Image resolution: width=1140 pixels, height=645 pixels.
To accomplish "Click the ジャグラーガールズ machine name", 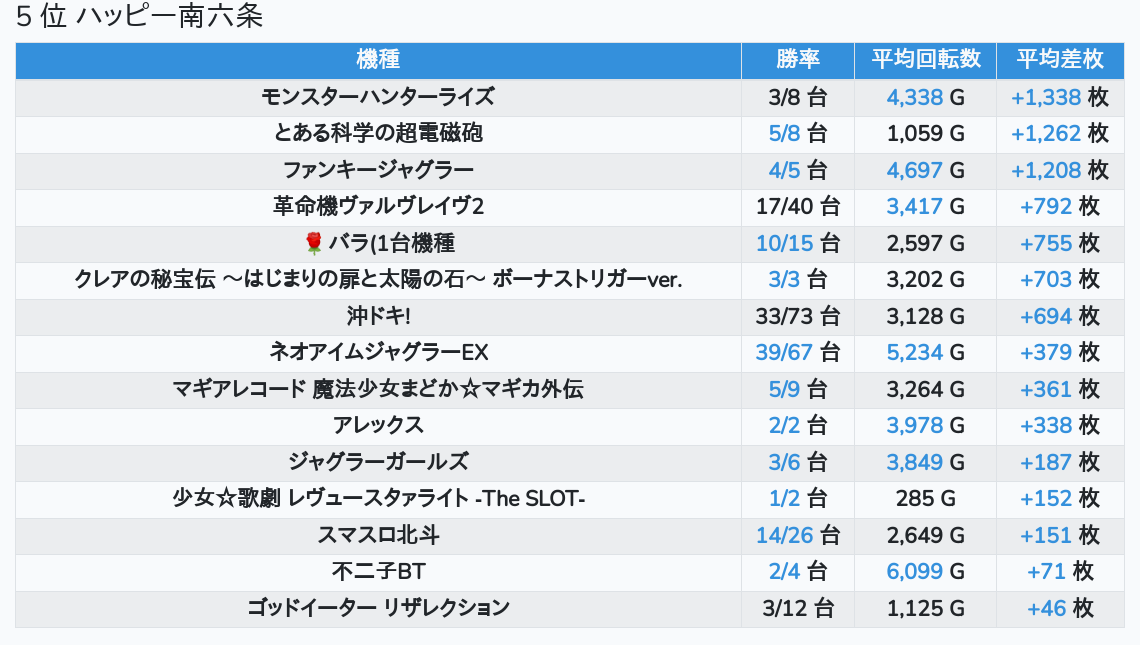I will coord(378,462).
